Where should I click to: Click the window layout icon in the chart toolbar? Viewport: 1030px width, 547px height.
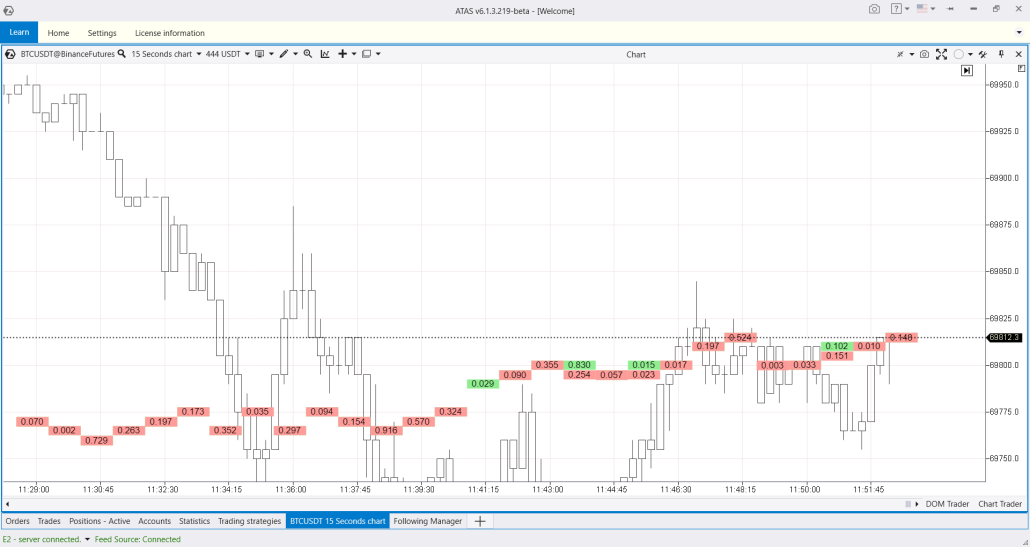367,54
